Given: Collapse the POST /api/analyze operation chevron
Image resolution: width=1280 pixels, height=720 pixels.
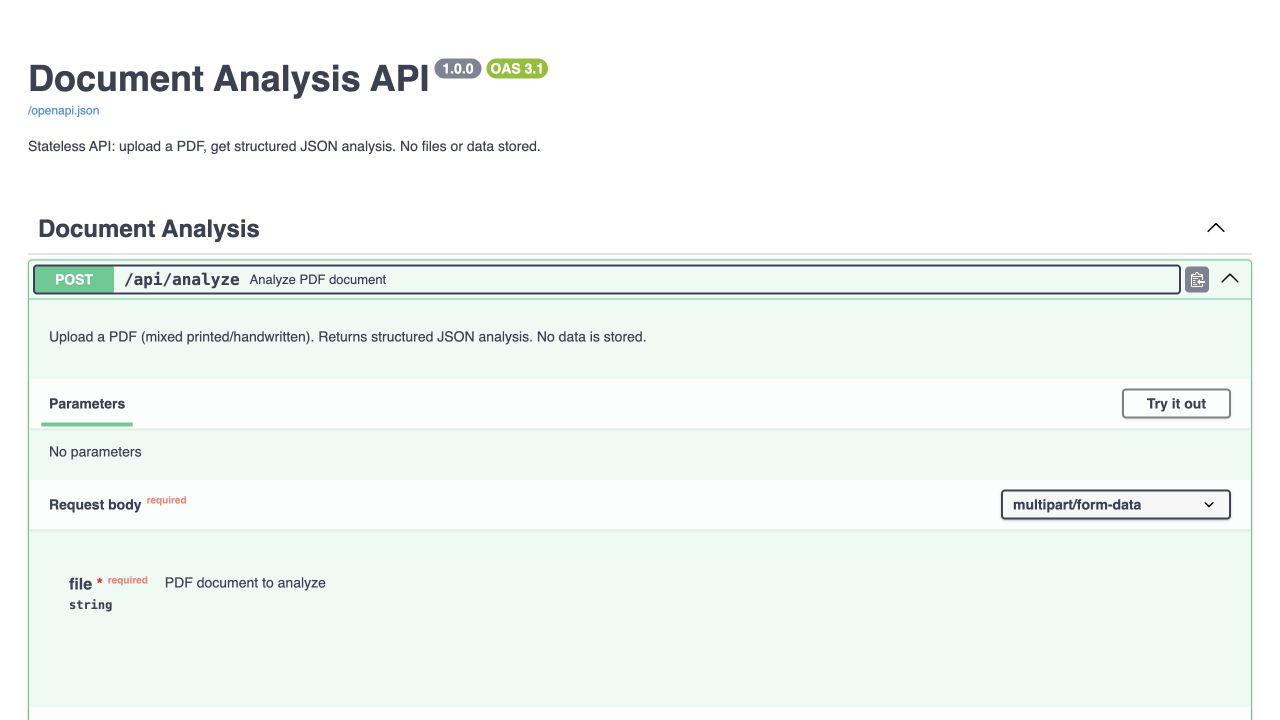Looking at the screenshot, I should click(x=1230, y=279).
